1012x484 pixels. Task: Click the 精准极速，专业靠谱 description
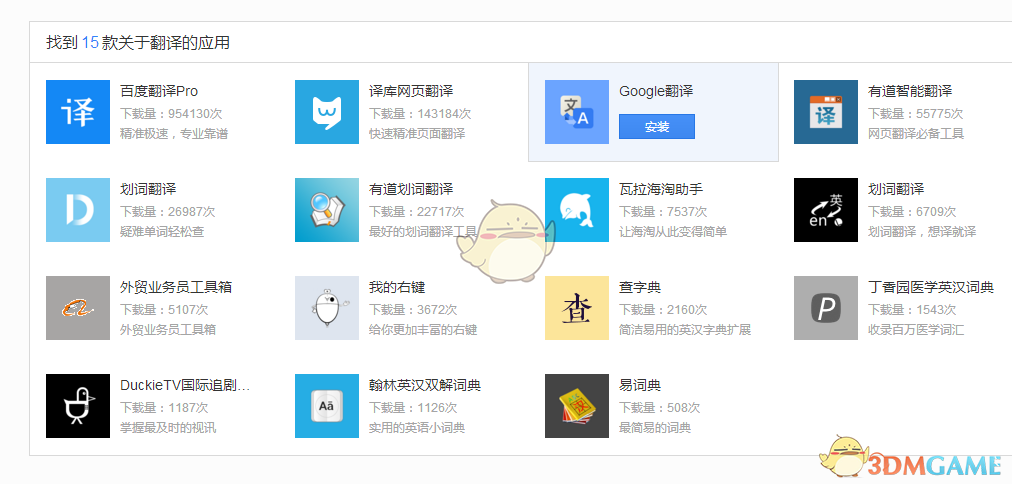click(x=174, y=134)
